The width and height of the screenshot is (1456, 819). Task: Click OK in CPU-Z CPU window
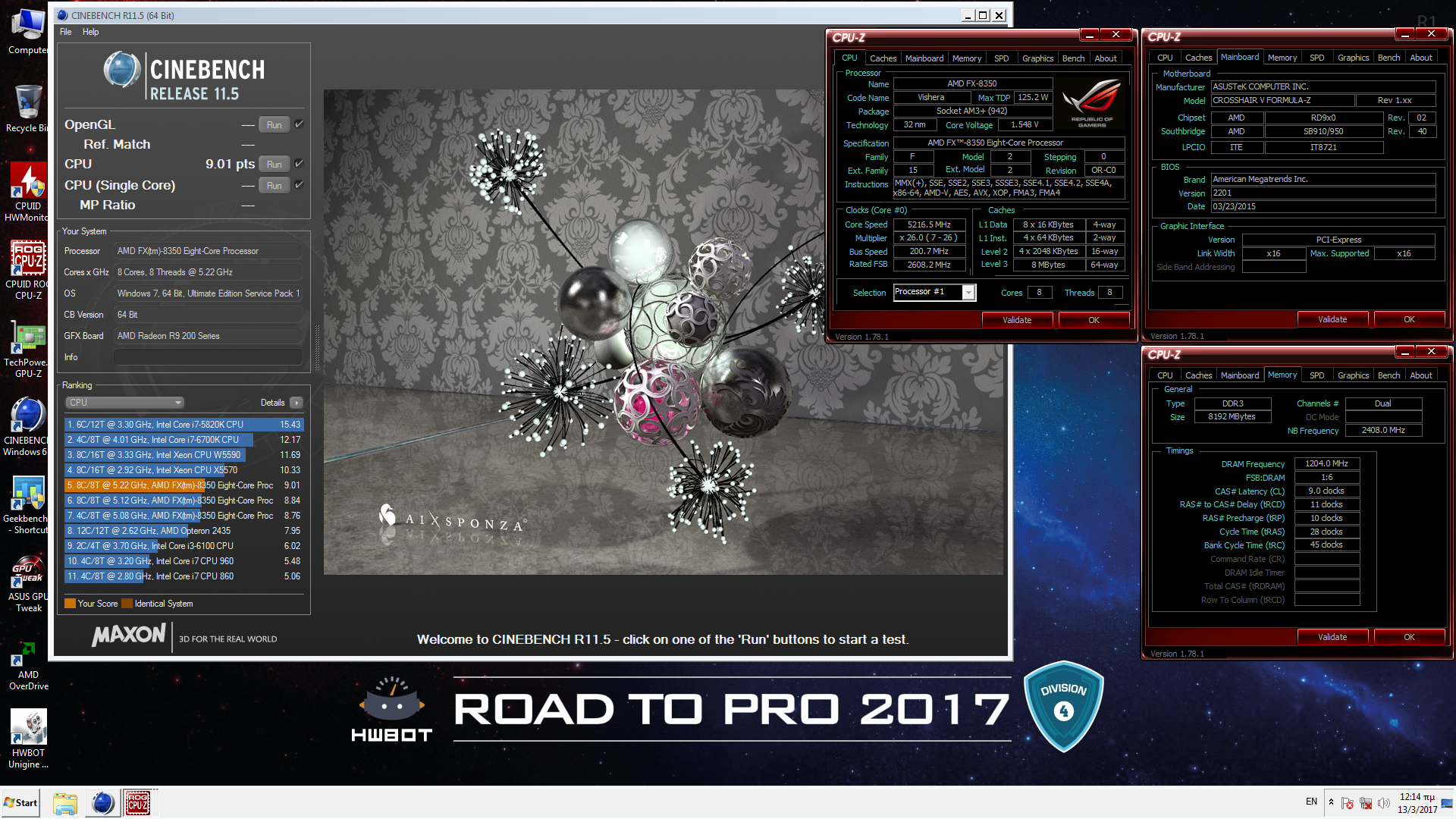point(1094,320)
